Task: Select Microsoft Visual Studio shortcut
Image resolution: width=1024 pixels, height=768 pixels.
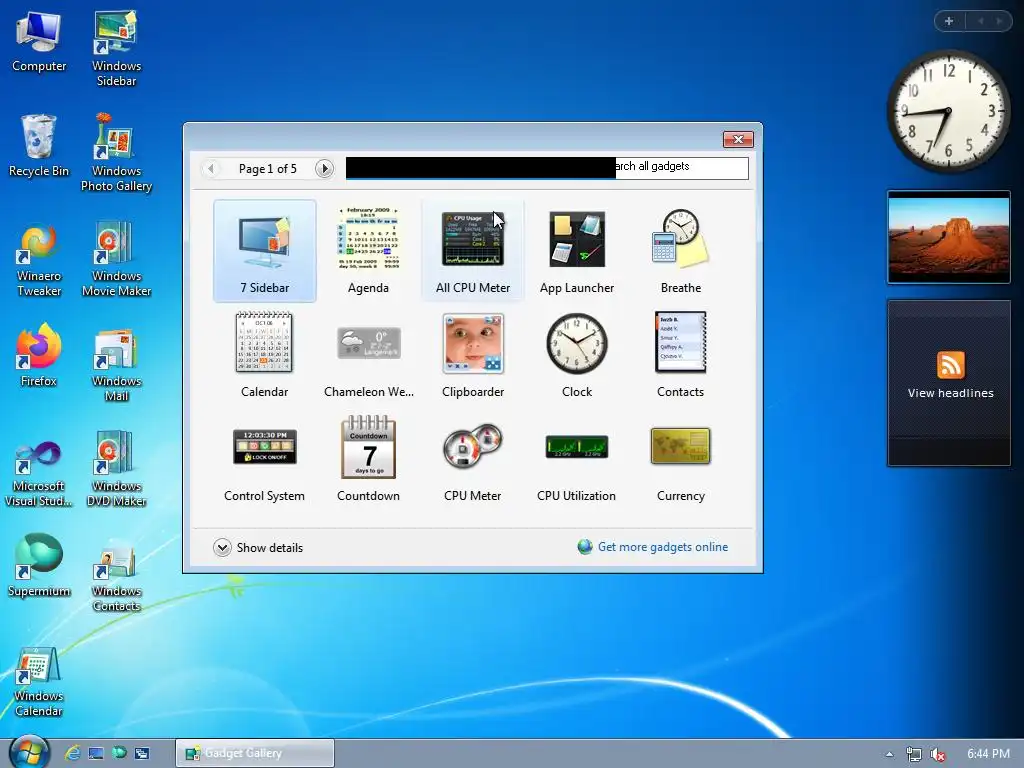Action: (39, 472)
